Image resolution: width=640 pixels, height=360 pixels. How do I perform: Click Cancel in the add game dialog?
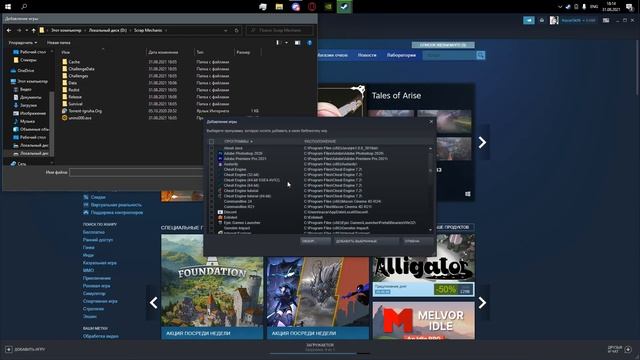(x=418, y=241)
